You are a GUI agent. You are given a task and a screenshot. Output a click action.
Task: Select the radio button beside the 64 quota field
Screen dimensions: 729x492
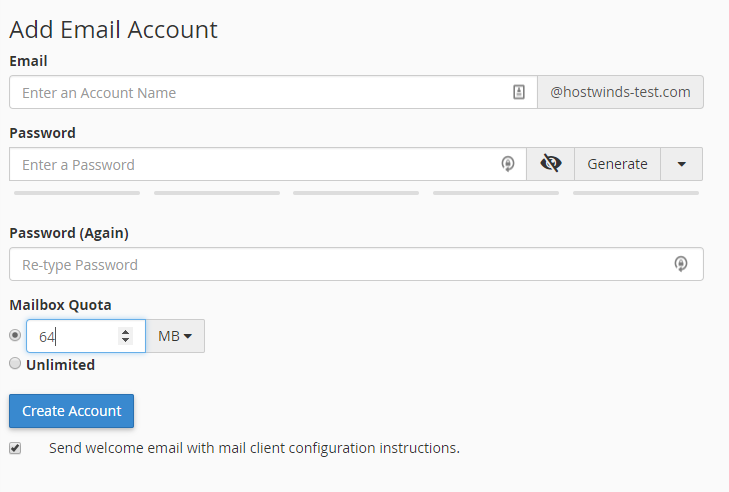(x=15, y=335)
